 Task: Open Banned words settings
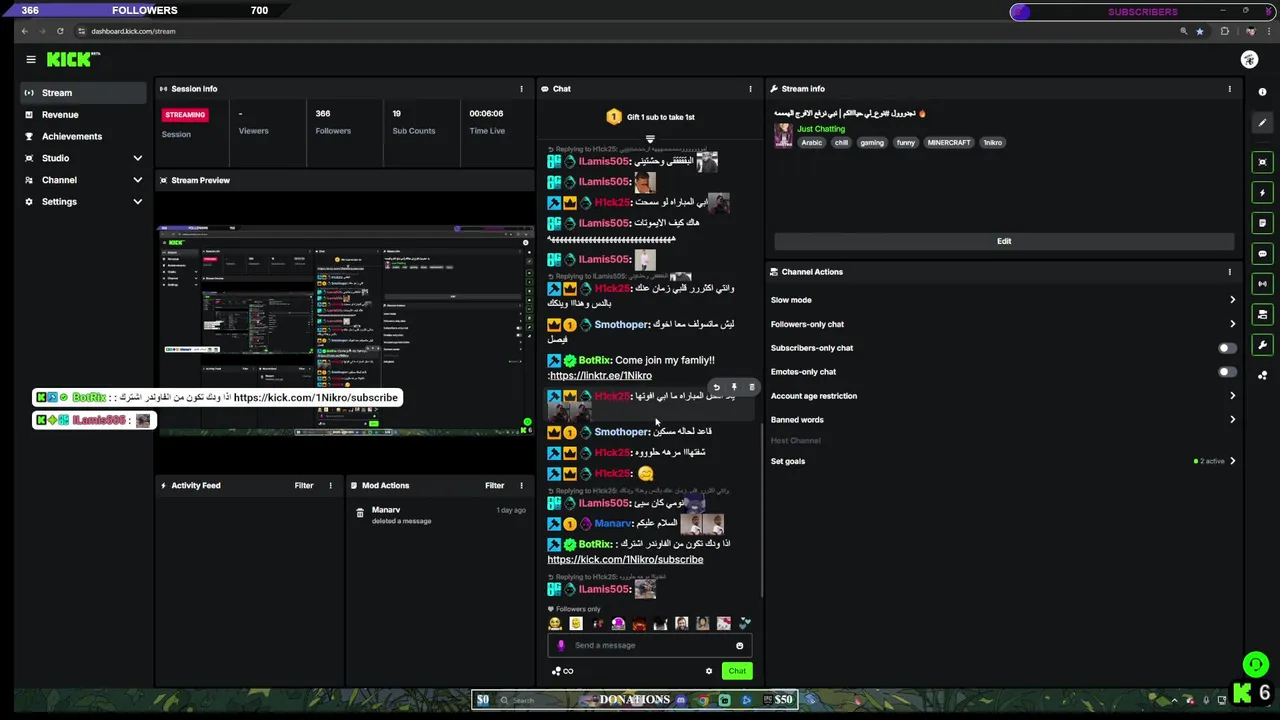[x=1003, y=420]
